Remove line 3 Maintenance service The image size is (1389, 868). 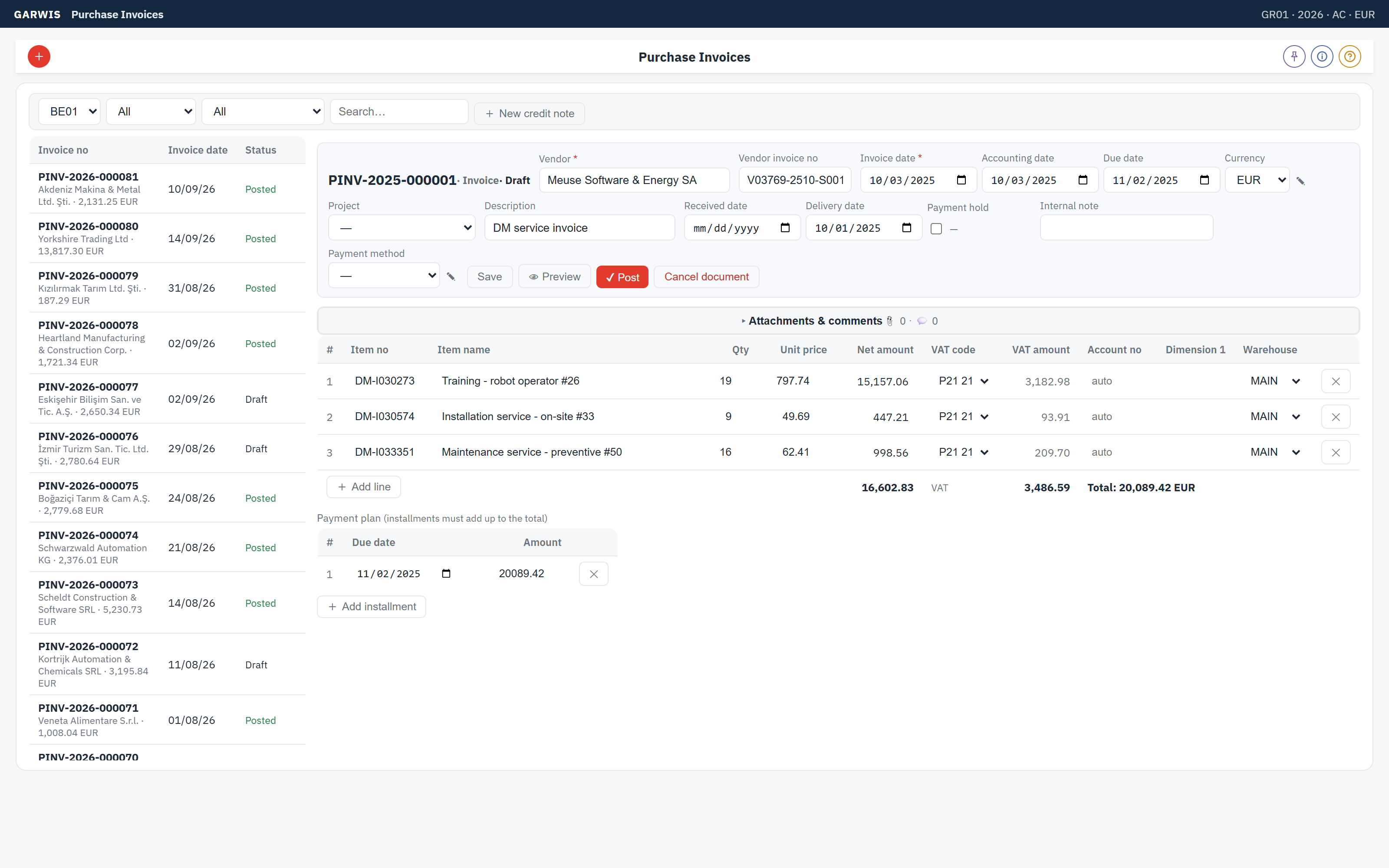[1336, 452]
